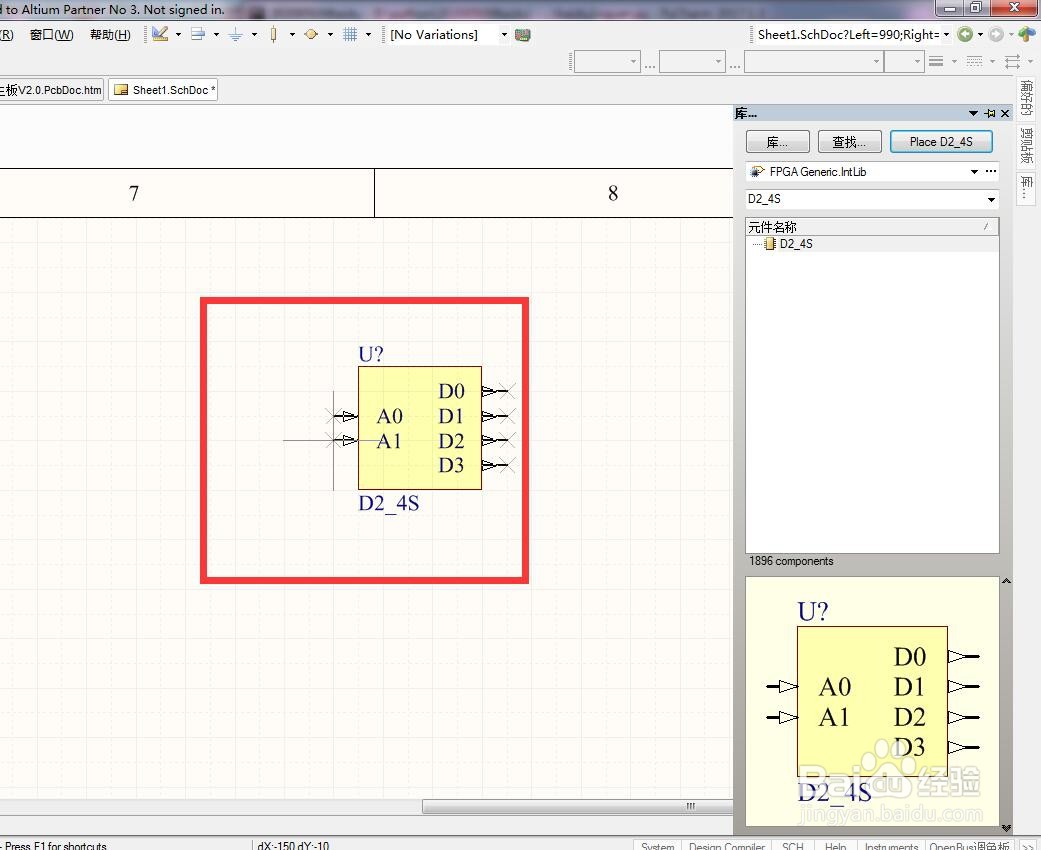Click the favorites home icon at toolbar end

(x=1026, y=34)
